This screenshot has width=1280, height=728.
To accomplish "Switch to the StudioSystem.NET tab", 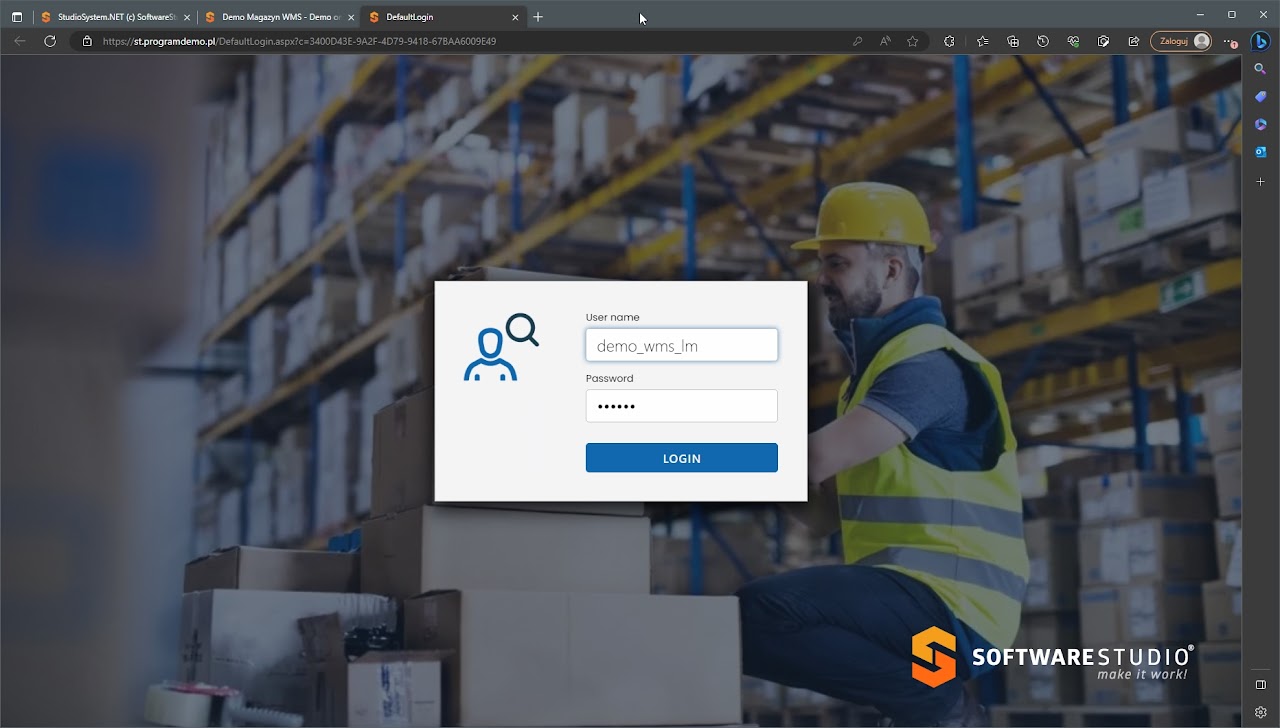I will tap(110, 17).
